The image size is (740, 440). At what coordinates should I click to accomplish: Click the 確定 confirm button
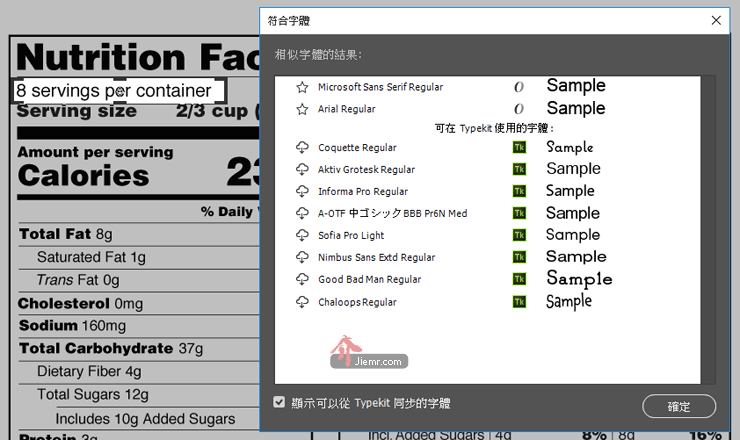[x=679, y=406]
